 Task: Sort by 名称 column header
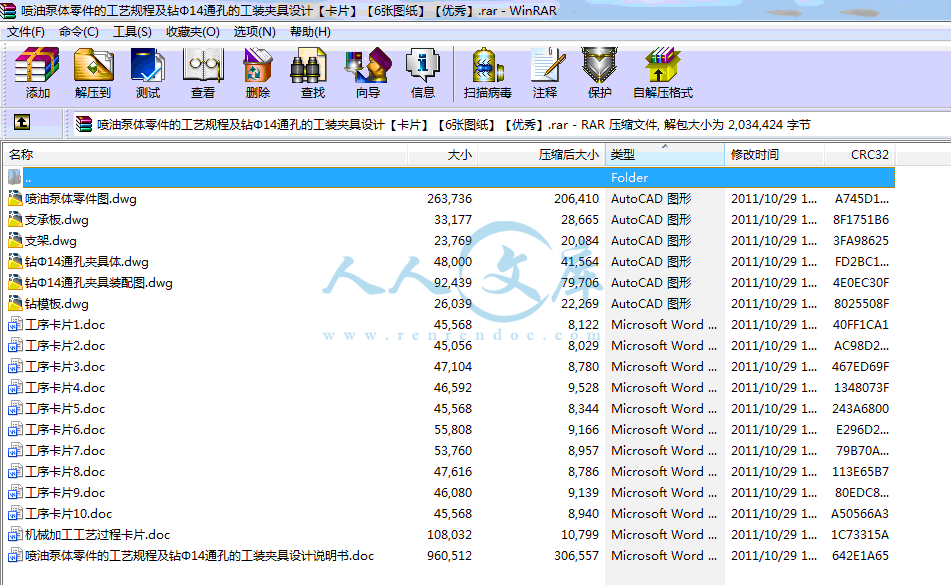(x=205, y=155)
